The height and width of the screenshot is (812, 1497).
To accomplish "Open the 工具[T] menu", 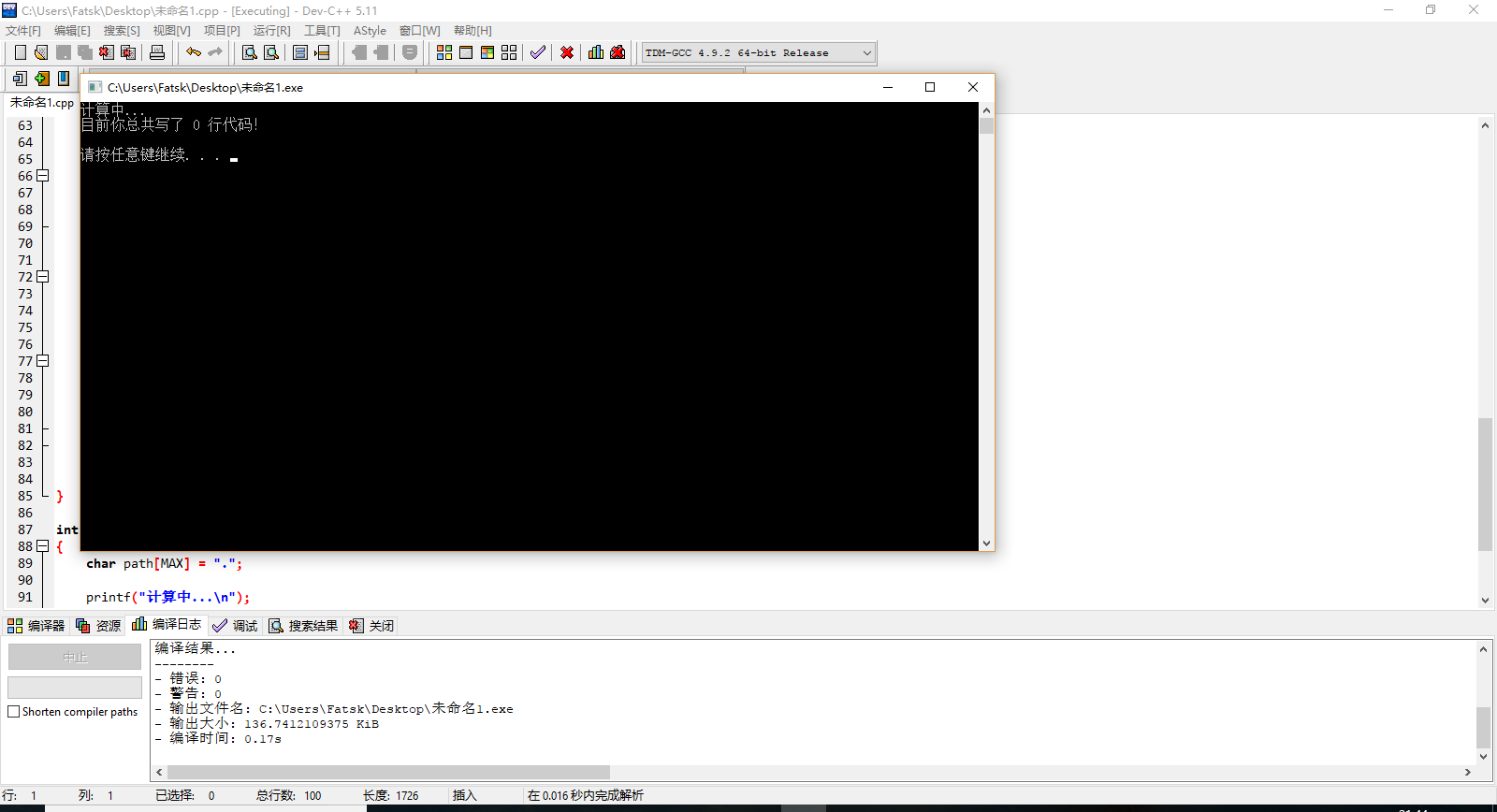I will [x=322, y=31].
